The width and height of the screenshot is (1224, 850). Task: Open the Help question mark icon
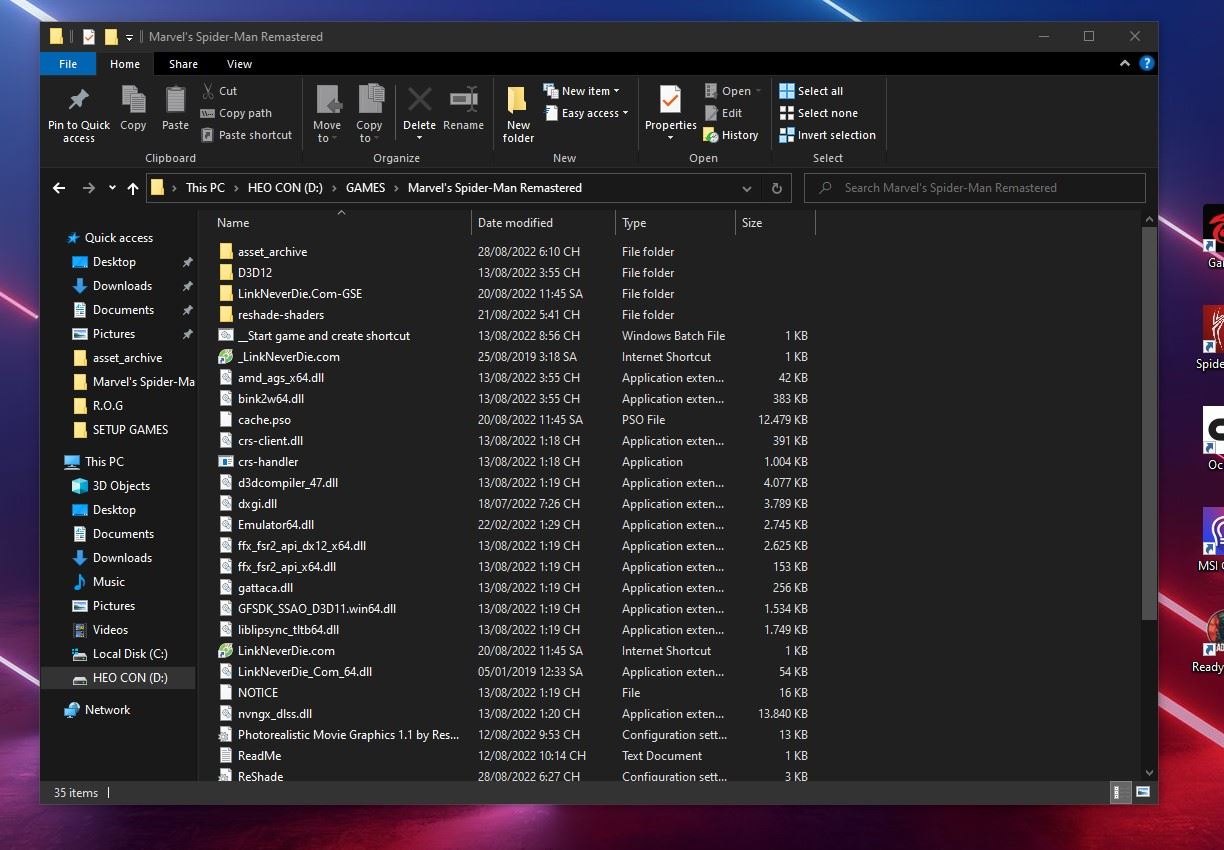[x=1146, y=63]
